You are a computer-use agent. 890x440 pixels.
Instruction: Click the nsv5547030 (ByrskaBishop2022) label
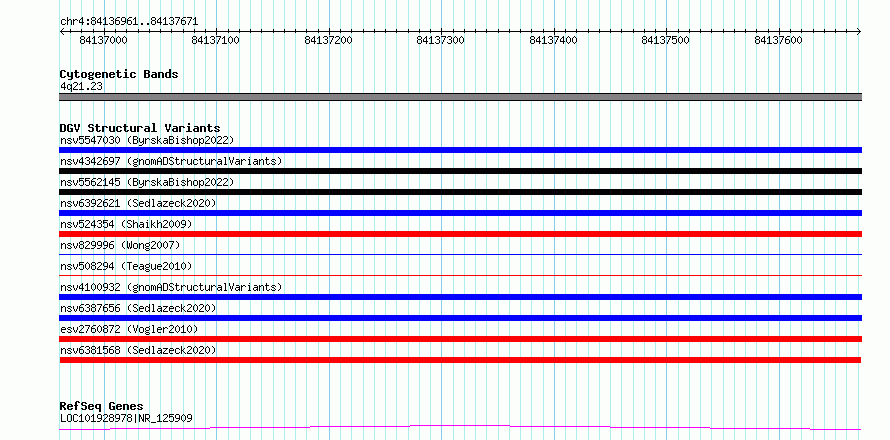(x=147, y=140)
